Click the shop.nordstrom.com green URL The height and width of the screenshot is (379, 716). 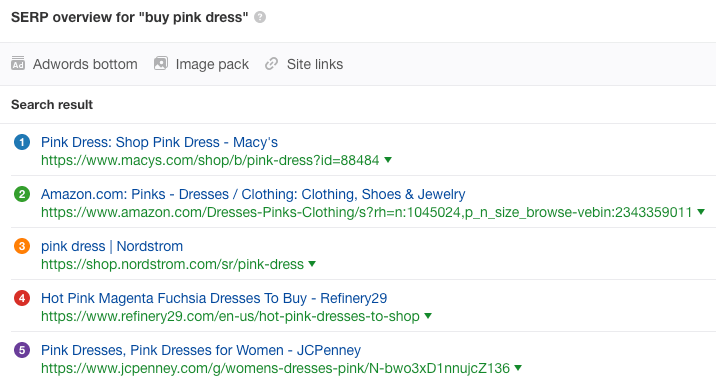point(173,264)
